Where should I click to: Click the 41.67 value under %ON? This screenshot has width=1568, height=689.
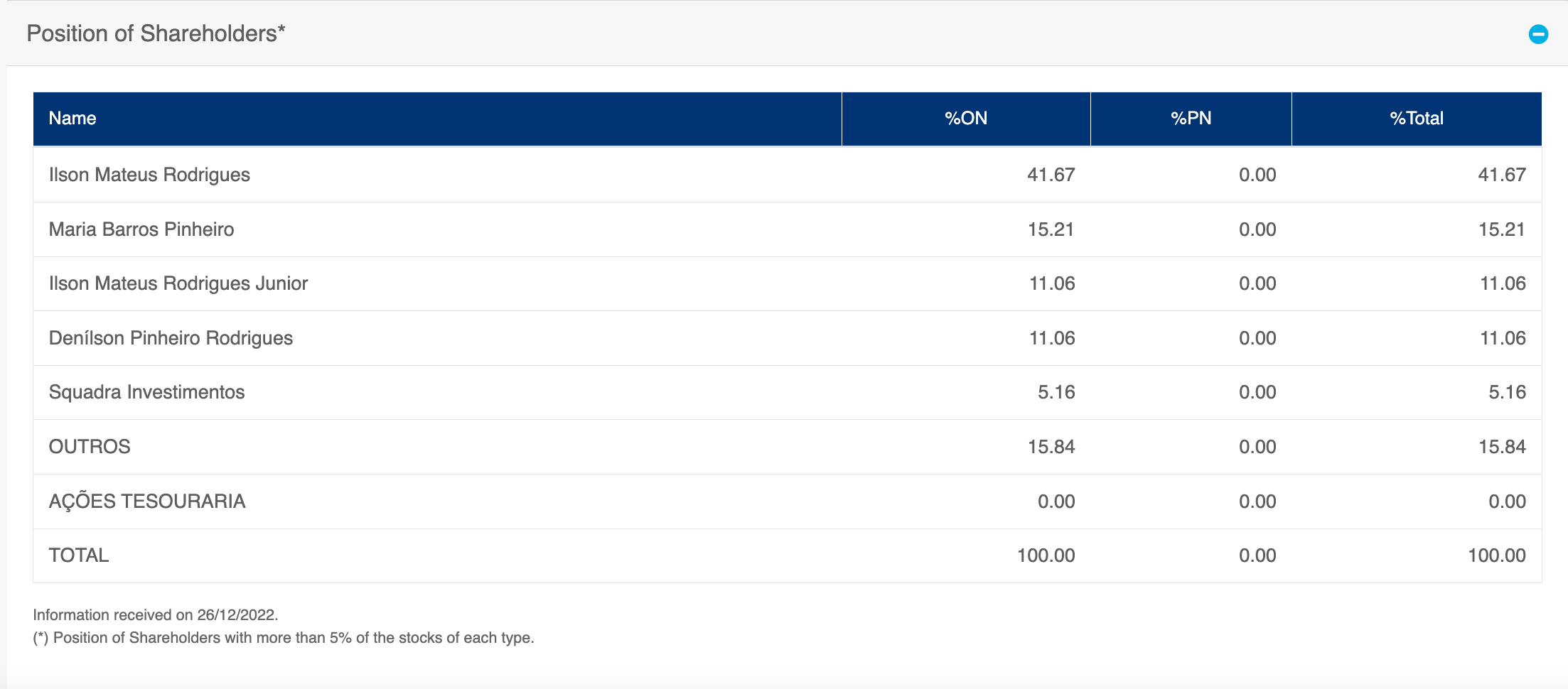[x=1051, y=175]
